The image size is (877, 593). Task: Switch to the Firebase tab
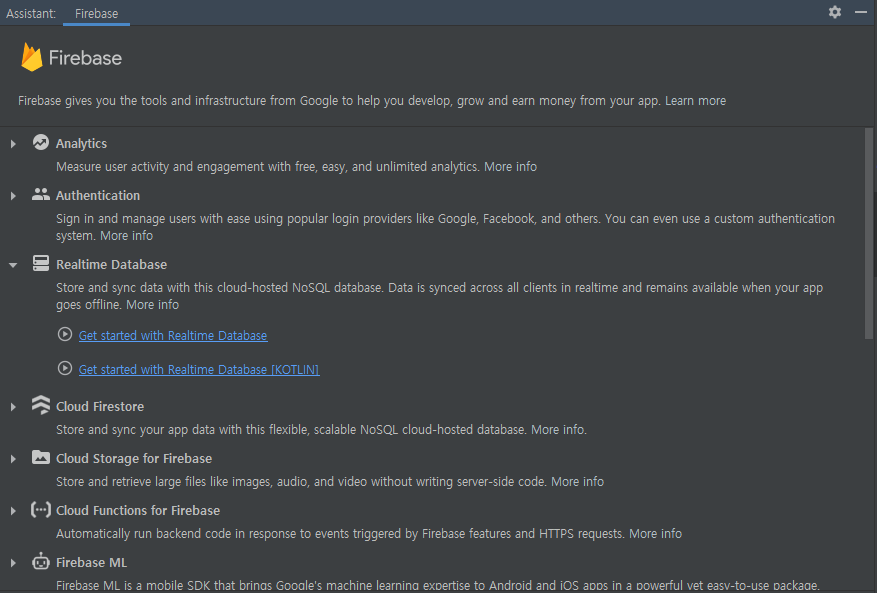[96, 13]
